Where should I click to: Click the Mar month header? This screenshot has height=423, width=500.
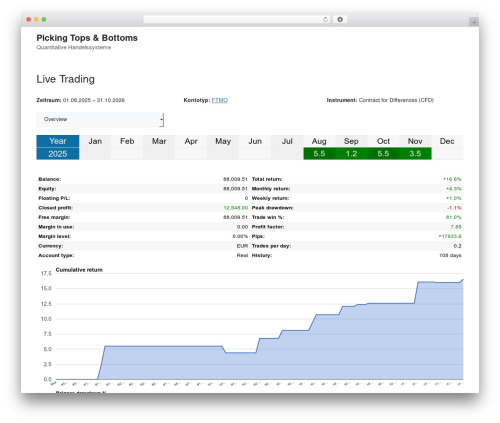point(159,141)
